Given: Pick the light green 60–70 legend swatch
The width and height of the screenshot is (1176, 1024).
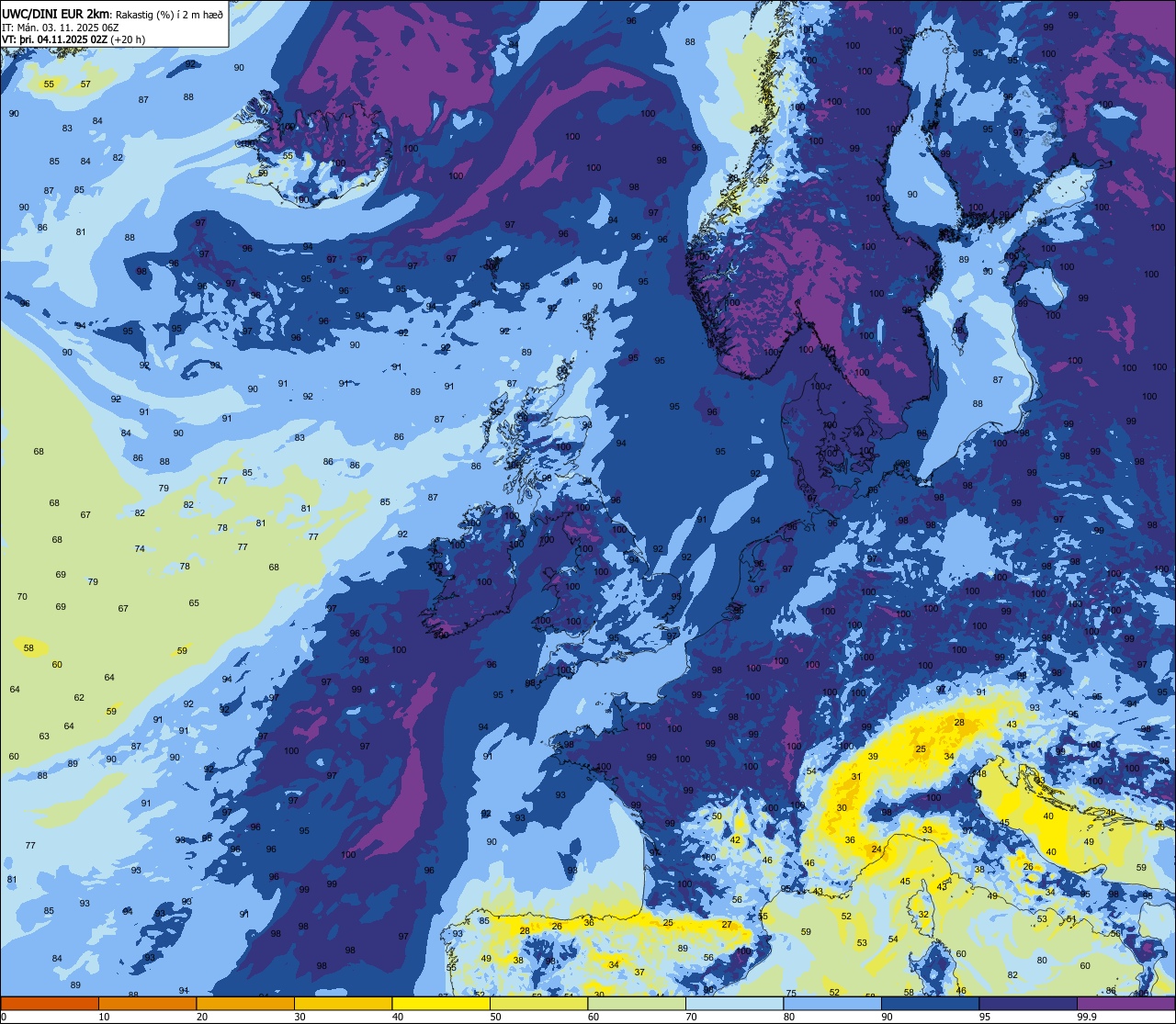Looking at the screenshot, I should pos(637,1003).
